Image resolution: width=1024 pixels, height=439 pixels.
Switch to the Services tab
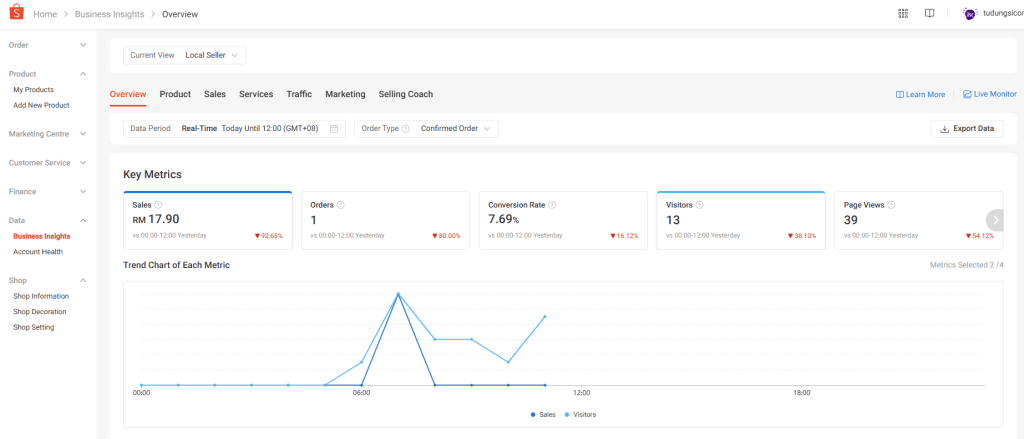[x=256, y=94]
